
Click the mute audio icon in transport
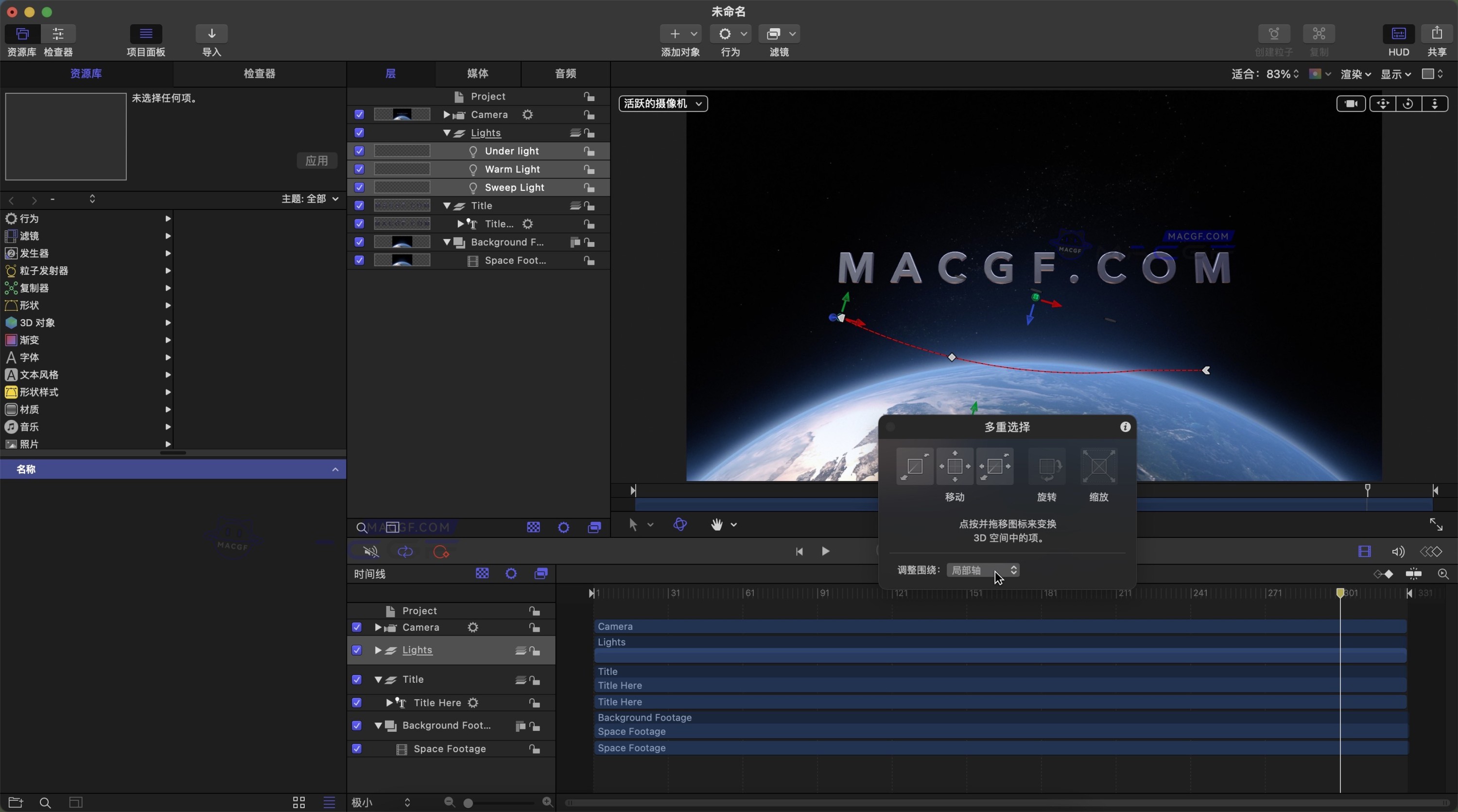click(x=371, y=552)
